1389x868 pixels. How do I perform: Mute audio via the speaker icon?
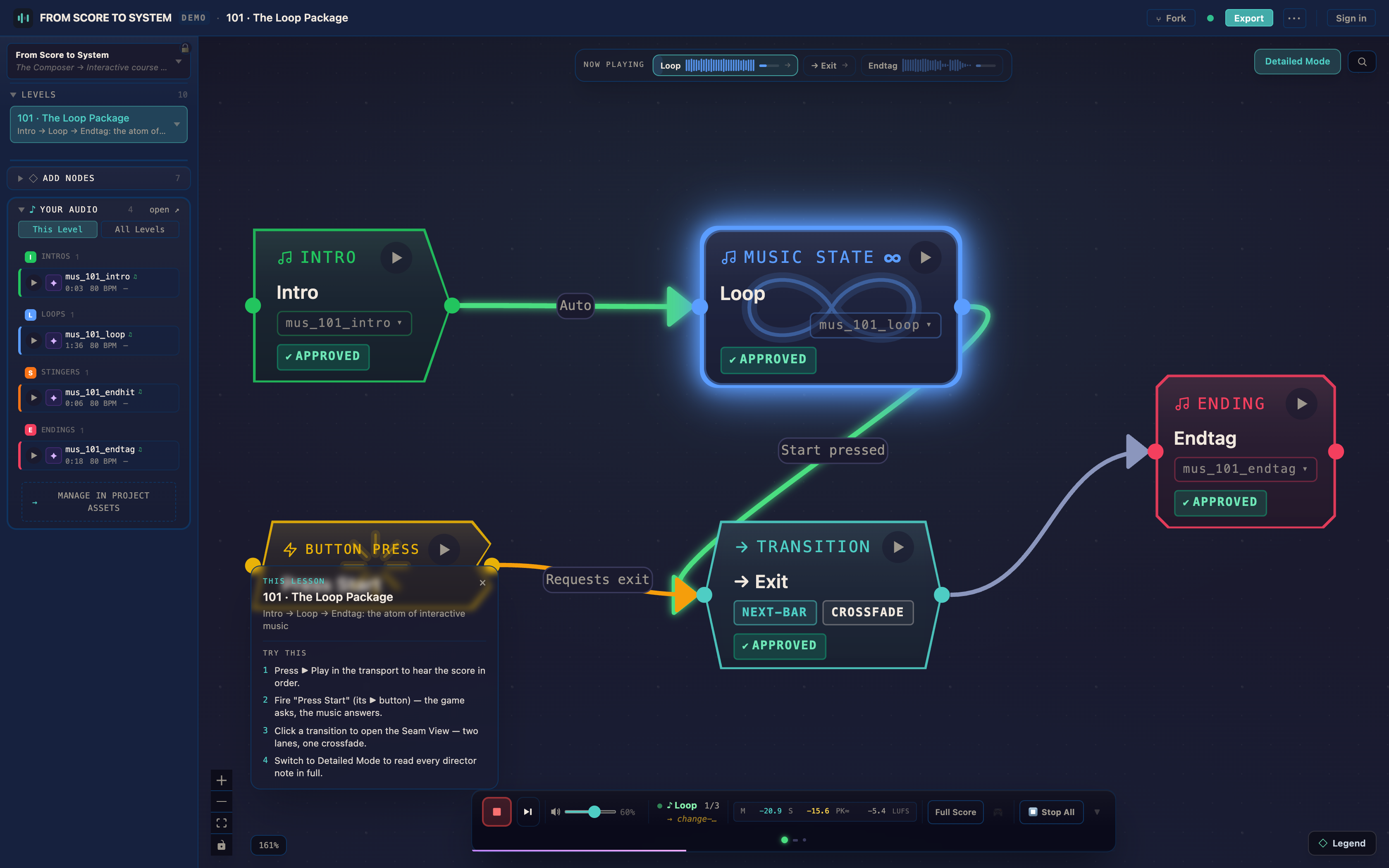555,812
